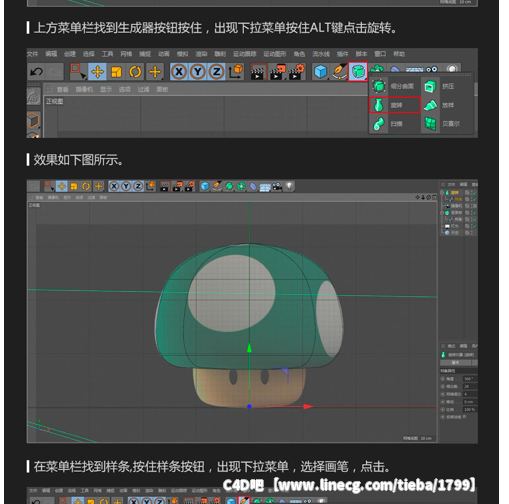
Task: Toggle the 反转法线 checkbox
Action: click(x=465, y=417)
